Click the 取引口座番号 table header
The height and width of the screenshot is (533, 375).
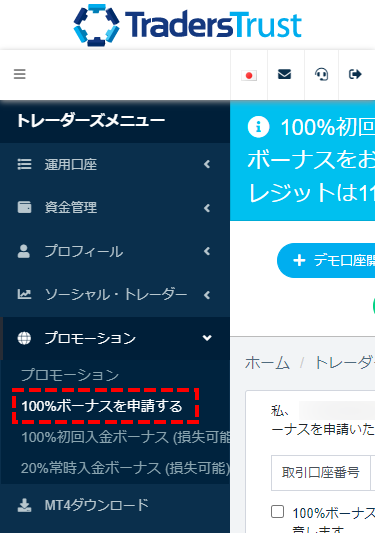tap(321, 472)
